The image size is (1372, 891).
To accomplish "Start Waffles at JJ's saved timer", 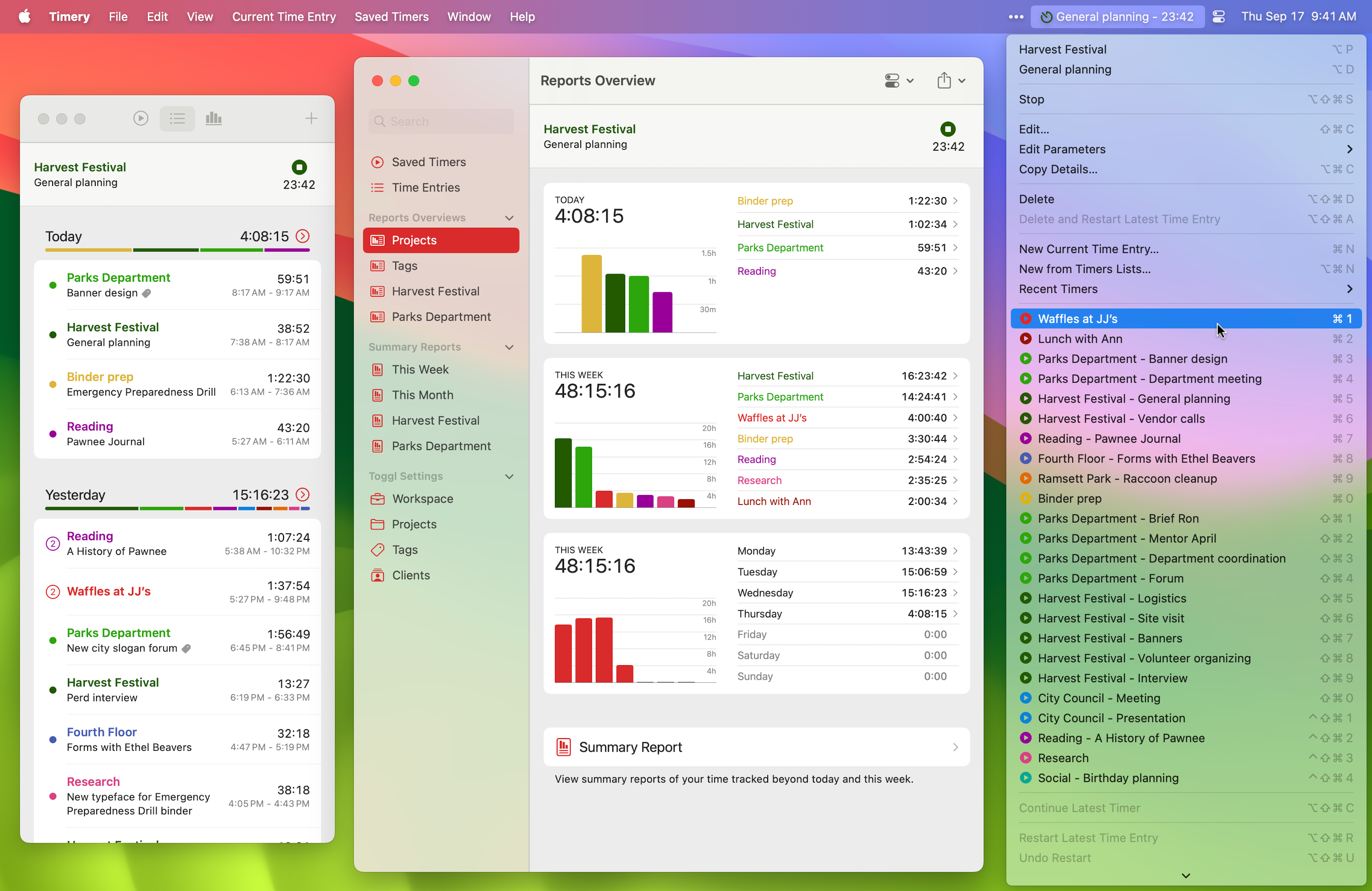I will 1186,319.
